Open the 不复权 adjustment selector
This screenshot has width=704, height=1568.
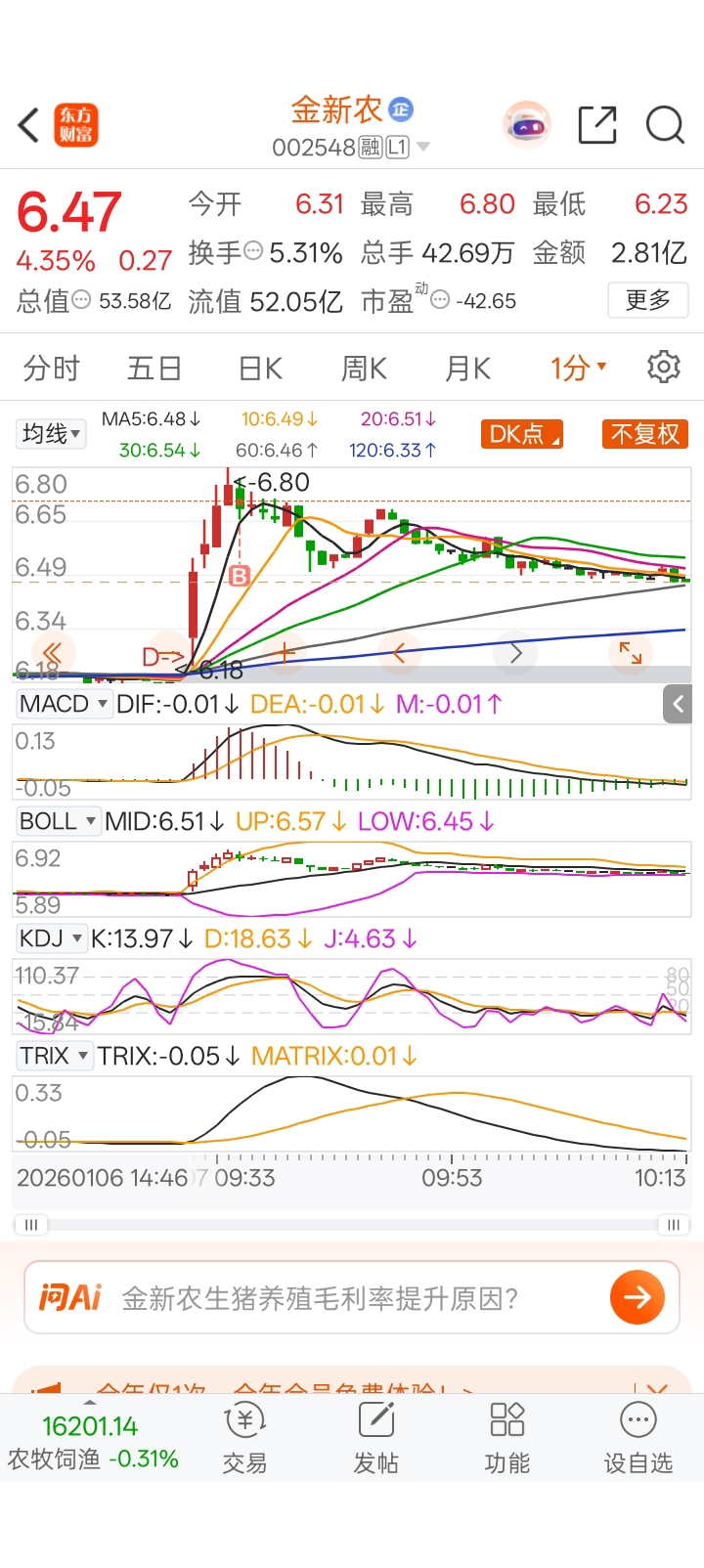coord(644,433)
